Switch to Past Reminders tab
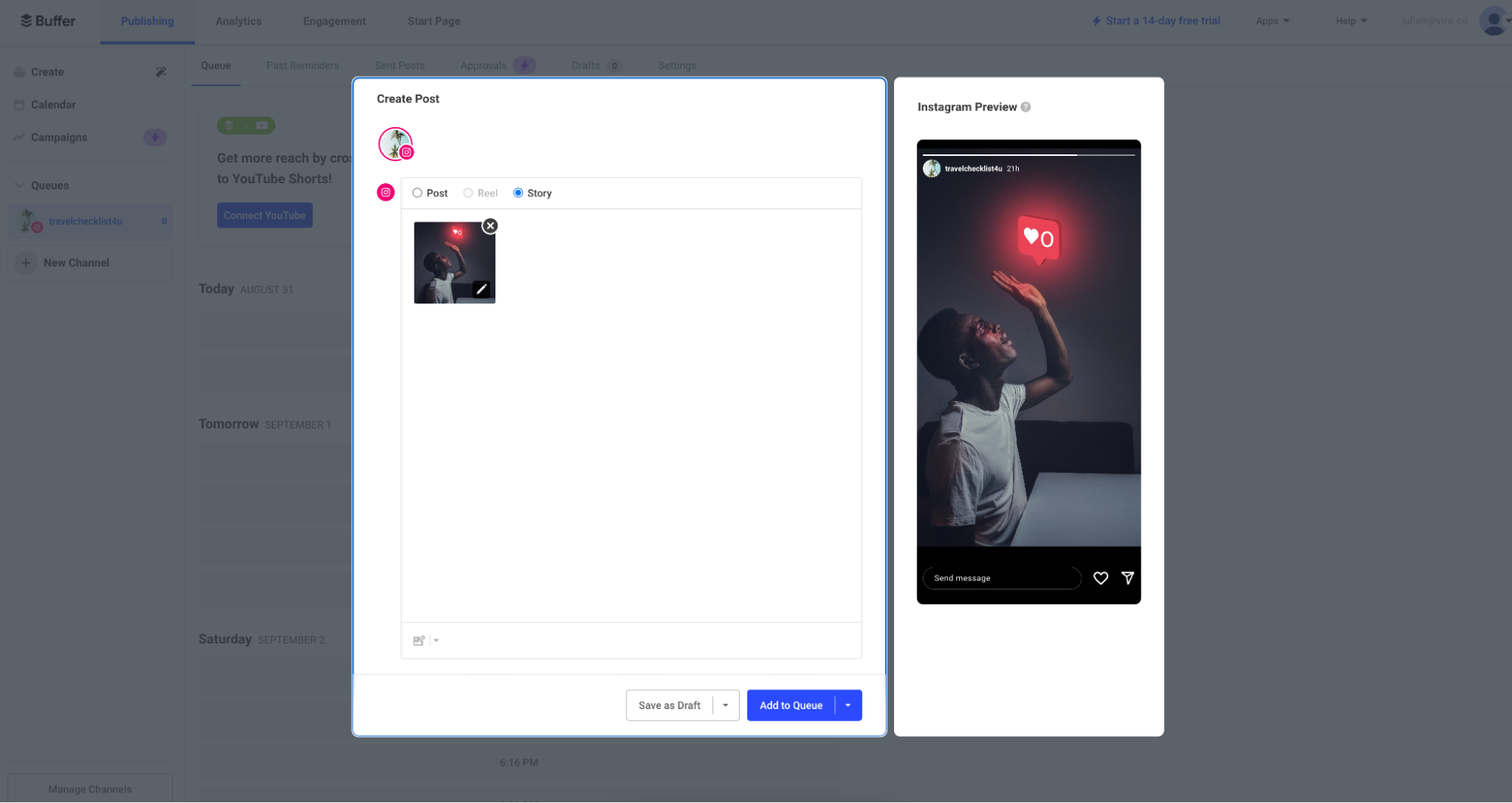 (303, 66)
